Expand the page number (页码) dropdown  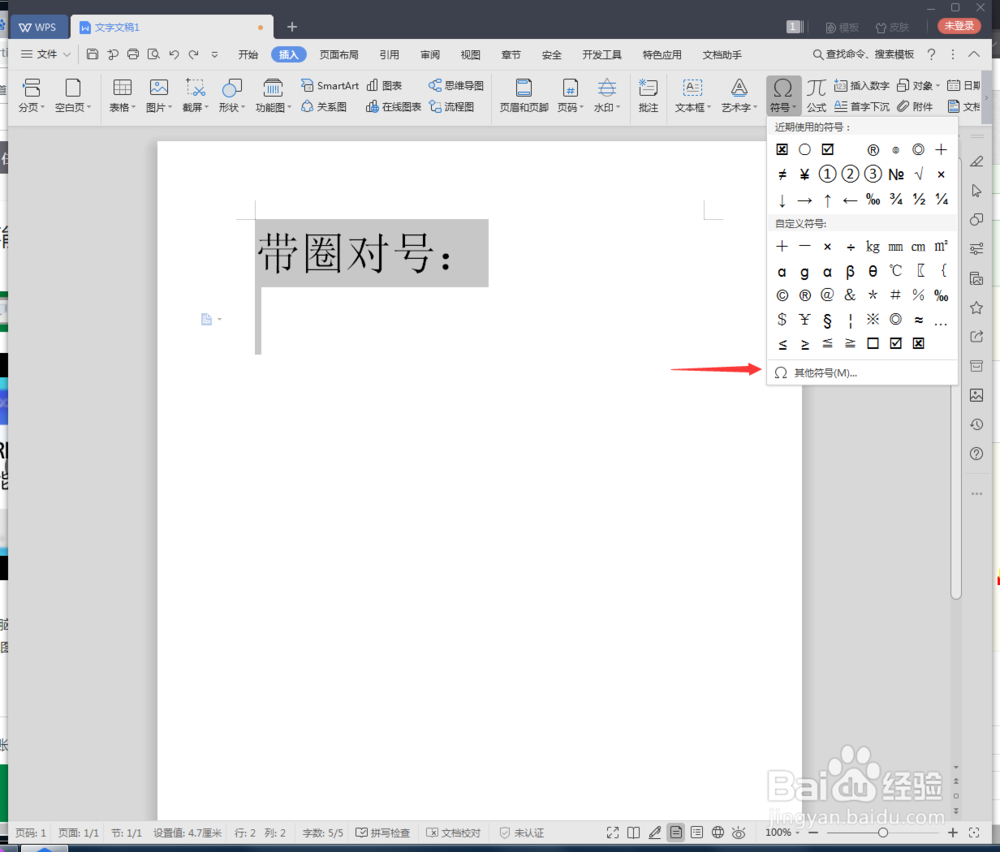tap(582, 107)
